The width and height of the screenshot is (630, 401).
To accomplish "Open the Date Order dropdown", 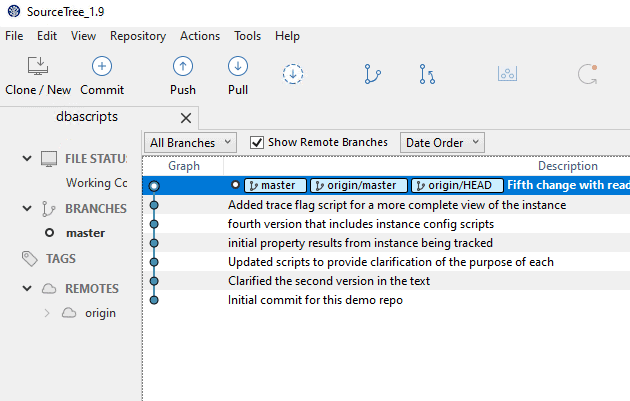I will coord(442,143).
